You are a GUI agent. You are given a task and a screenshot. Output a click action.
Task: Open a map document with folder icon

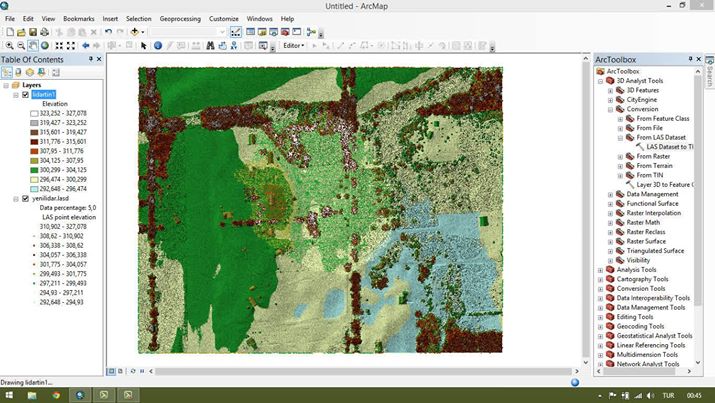click(21, 32)
